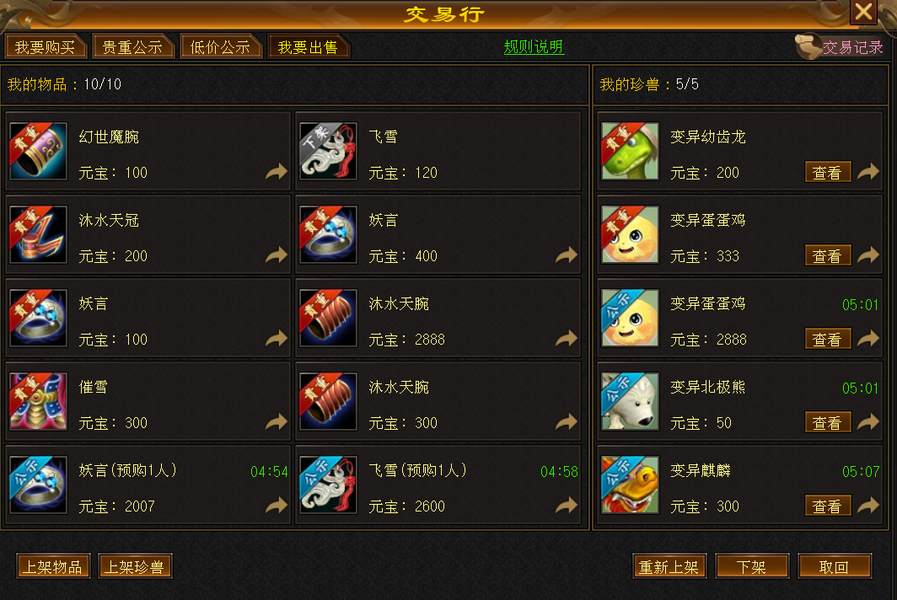Click the 上架珍兽 button

coord(135,567)
